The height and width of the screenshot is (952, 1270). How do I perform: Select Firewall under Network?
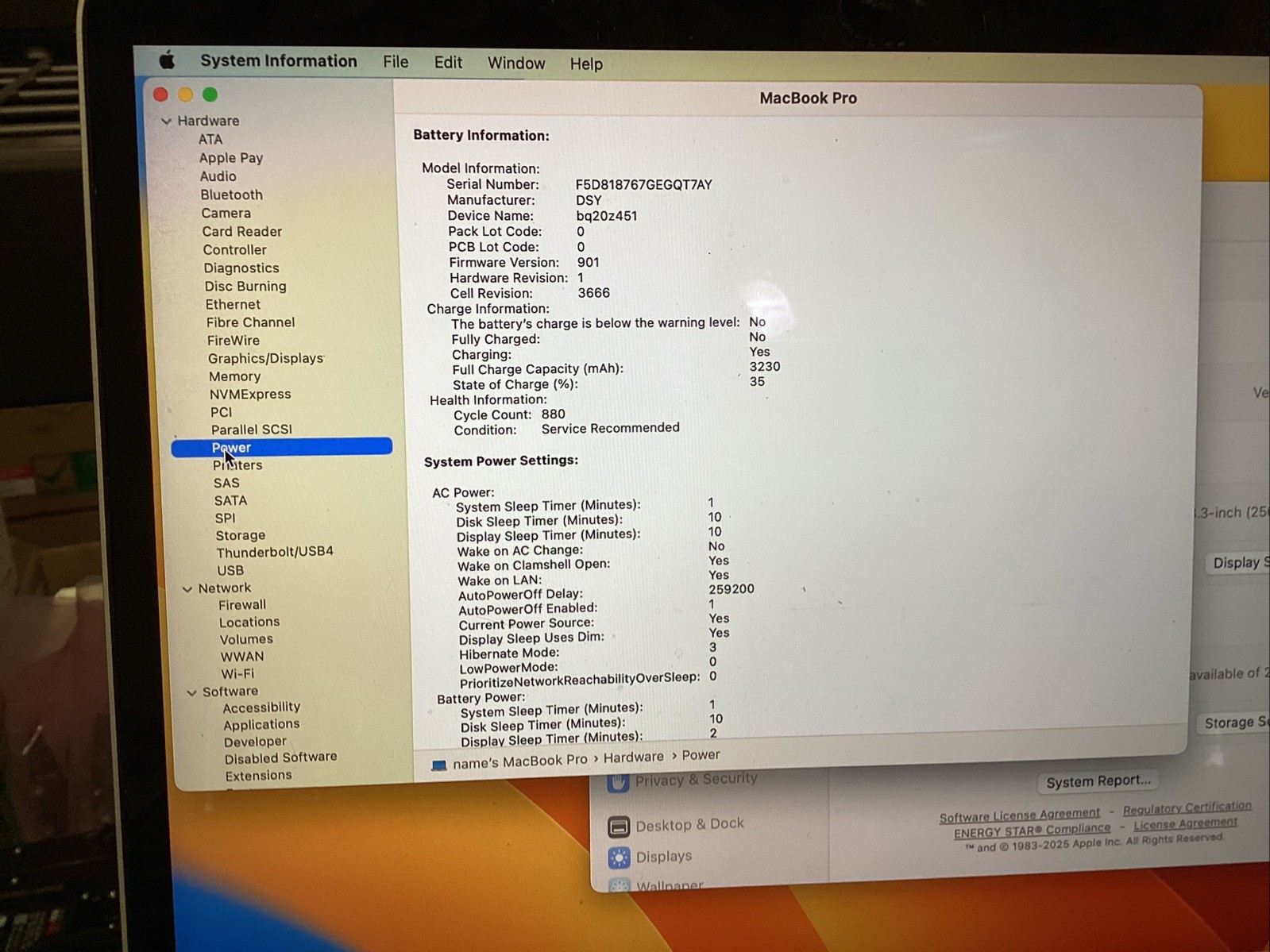tap(242, 605)
